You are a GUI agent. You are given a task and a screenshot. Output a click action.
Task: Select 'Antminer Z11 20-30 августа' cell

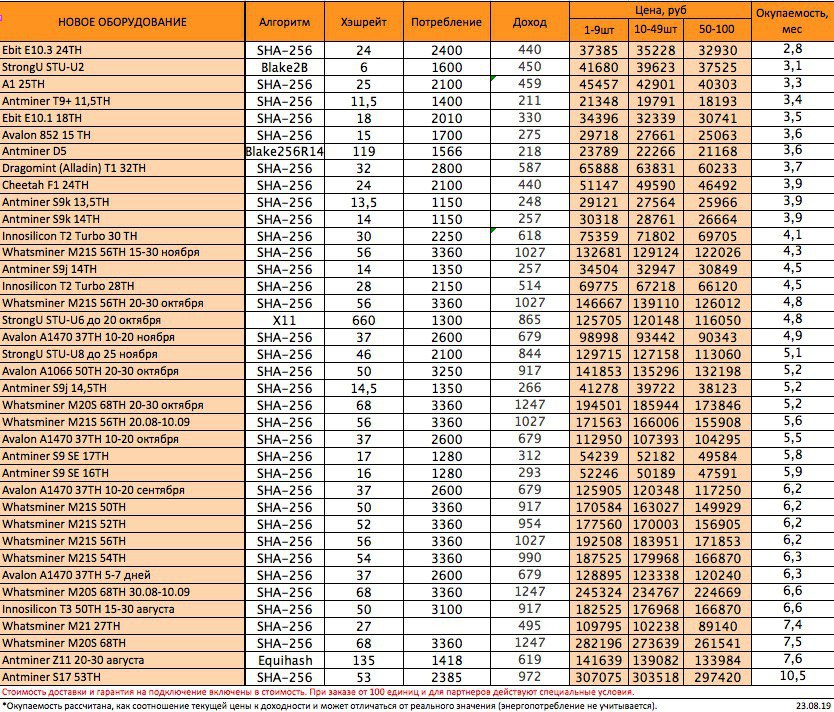coord(122,660)
